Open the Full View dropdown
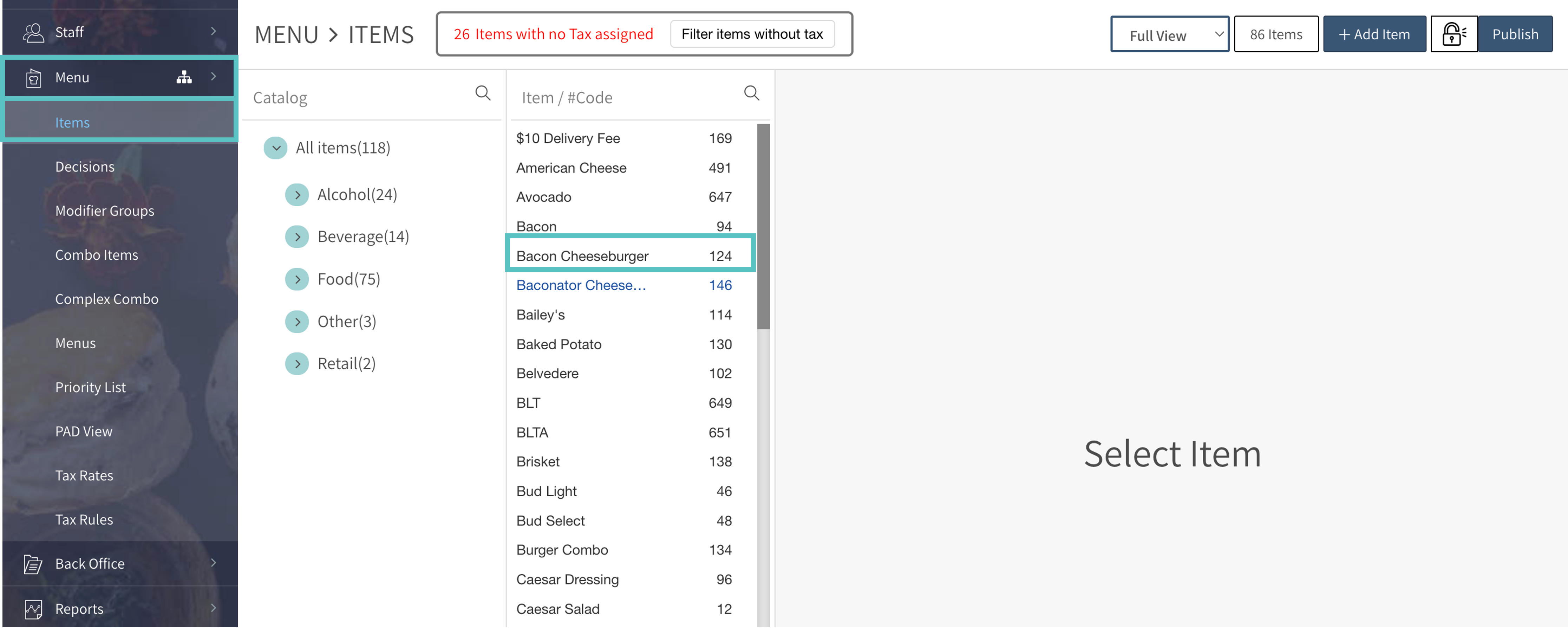Image resolution: width=1568 pixels, height=628 pixels. click(1169, 35)
